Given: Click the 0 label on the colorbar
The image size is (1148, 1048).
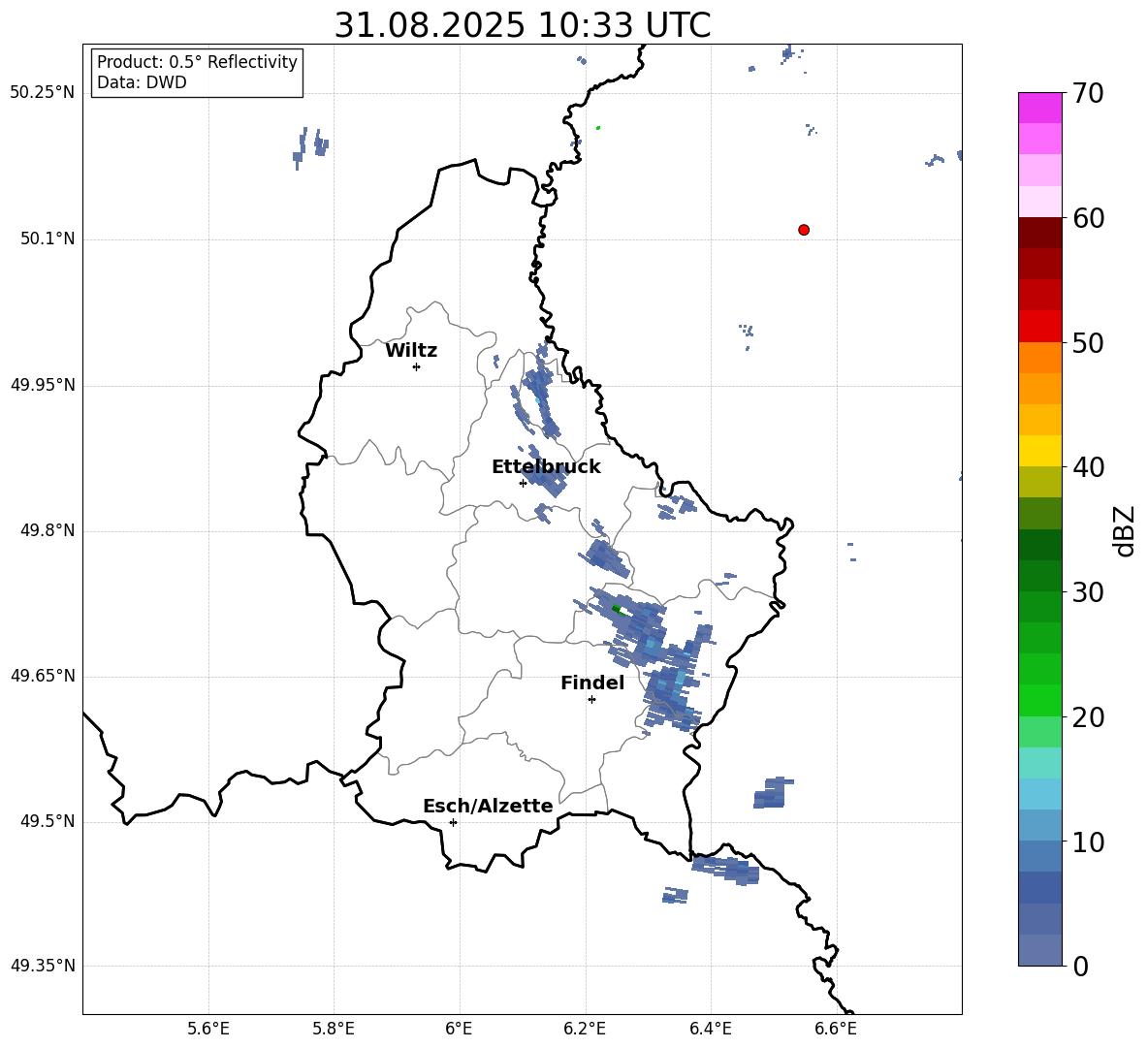Looking at the screenshot, I should coord(1080,967).
